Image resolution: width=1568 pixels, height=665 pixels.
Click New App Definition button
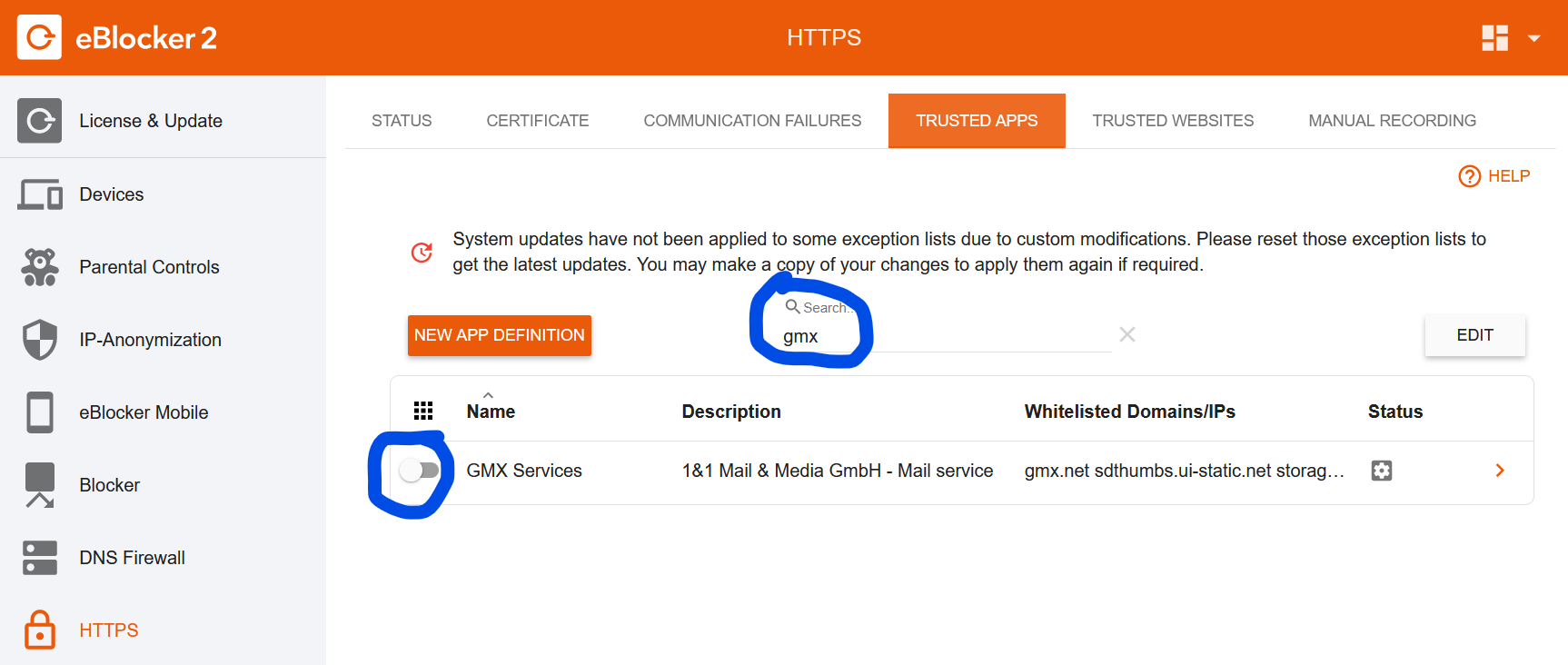pyautogui.click(x=500, y=335)
